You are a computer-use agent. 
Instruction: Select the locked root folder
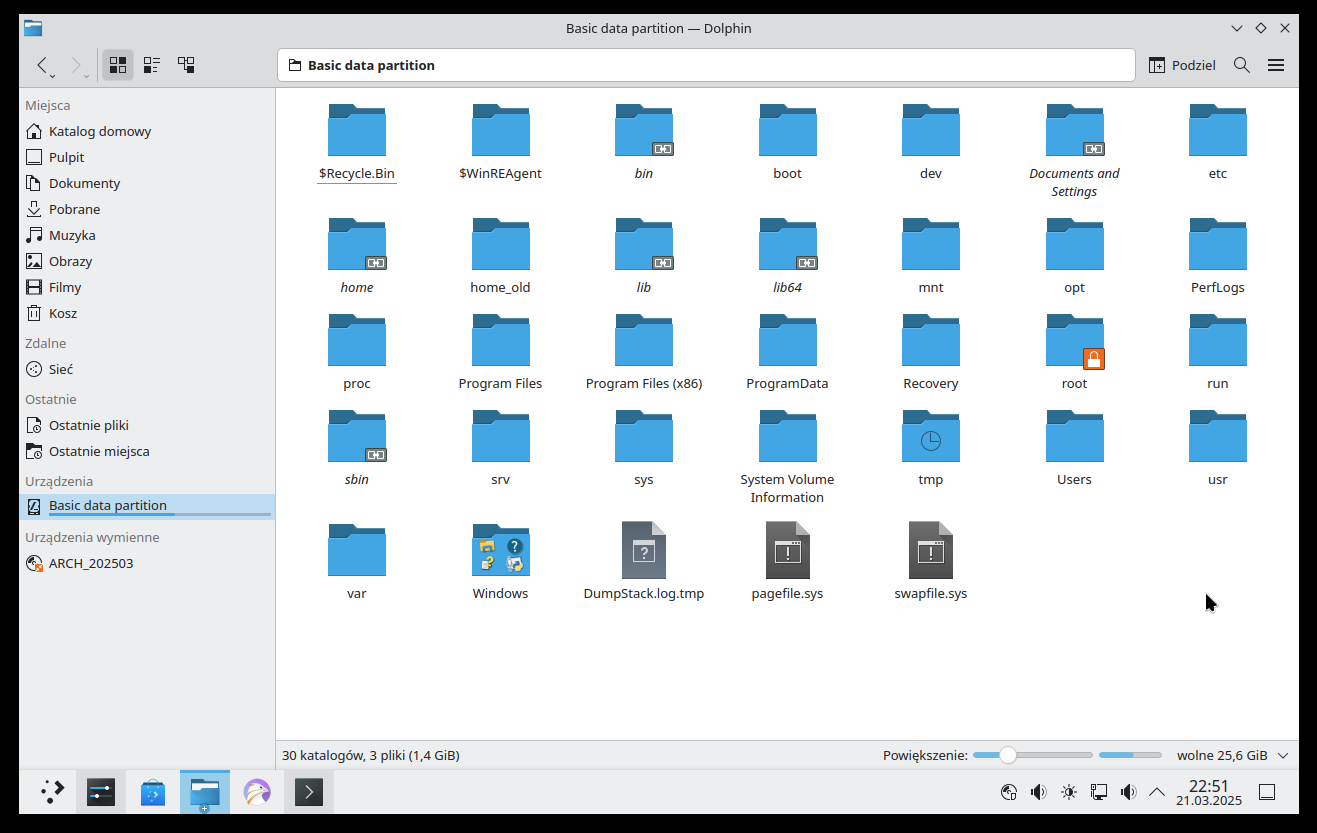[x=1074, y=353]
